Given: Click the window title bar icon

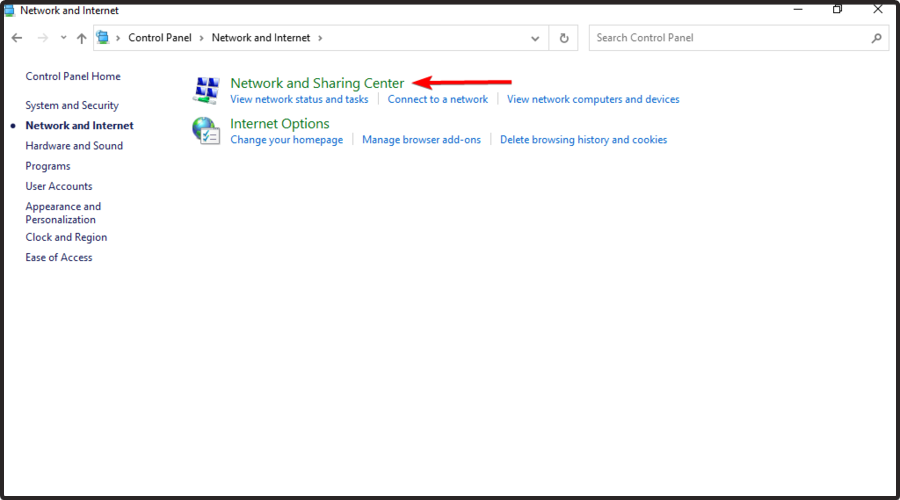Looking at the screenshot, I should pos(9,10).
